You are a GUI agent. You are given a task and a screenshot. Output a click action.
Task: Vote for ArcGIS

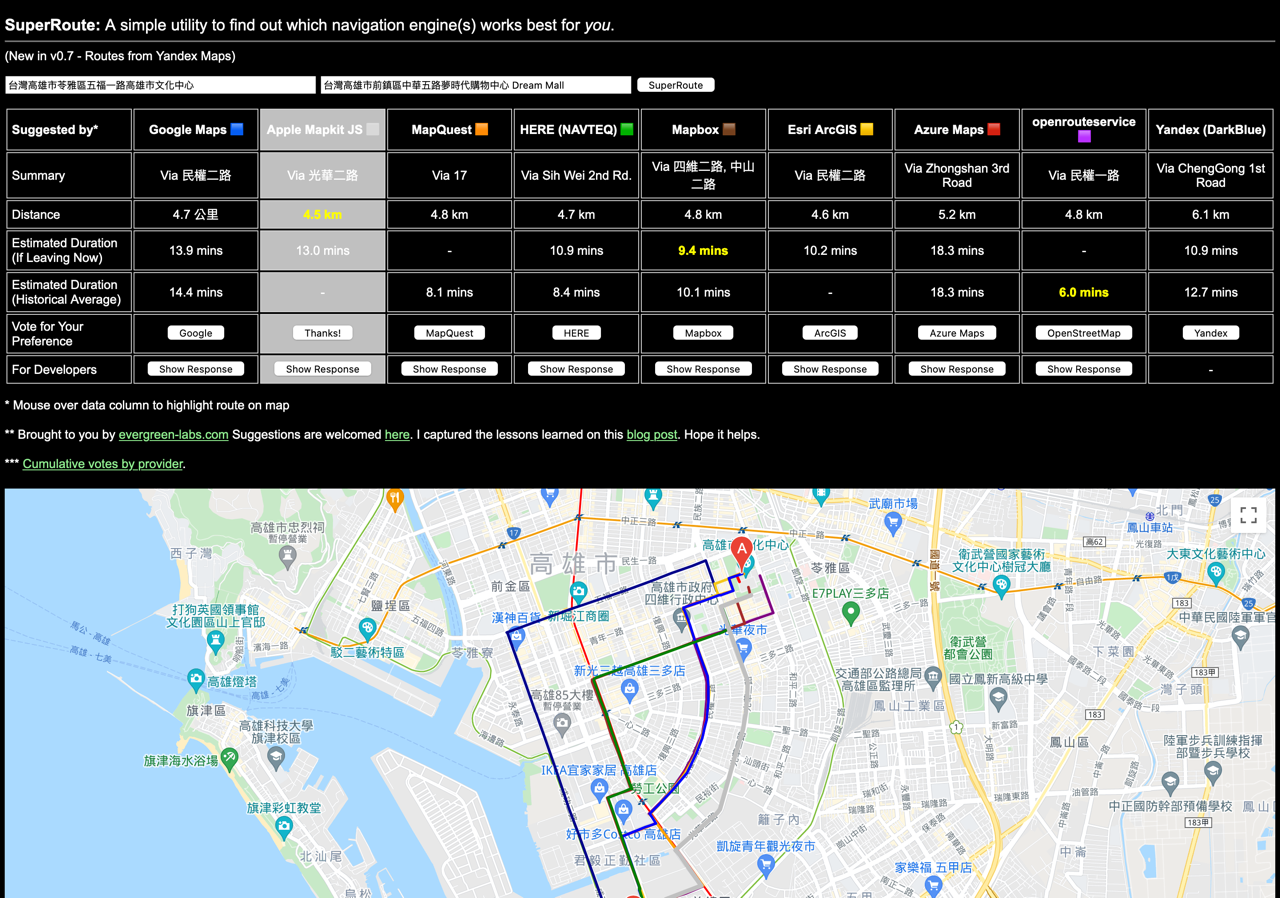coord(830,333)
